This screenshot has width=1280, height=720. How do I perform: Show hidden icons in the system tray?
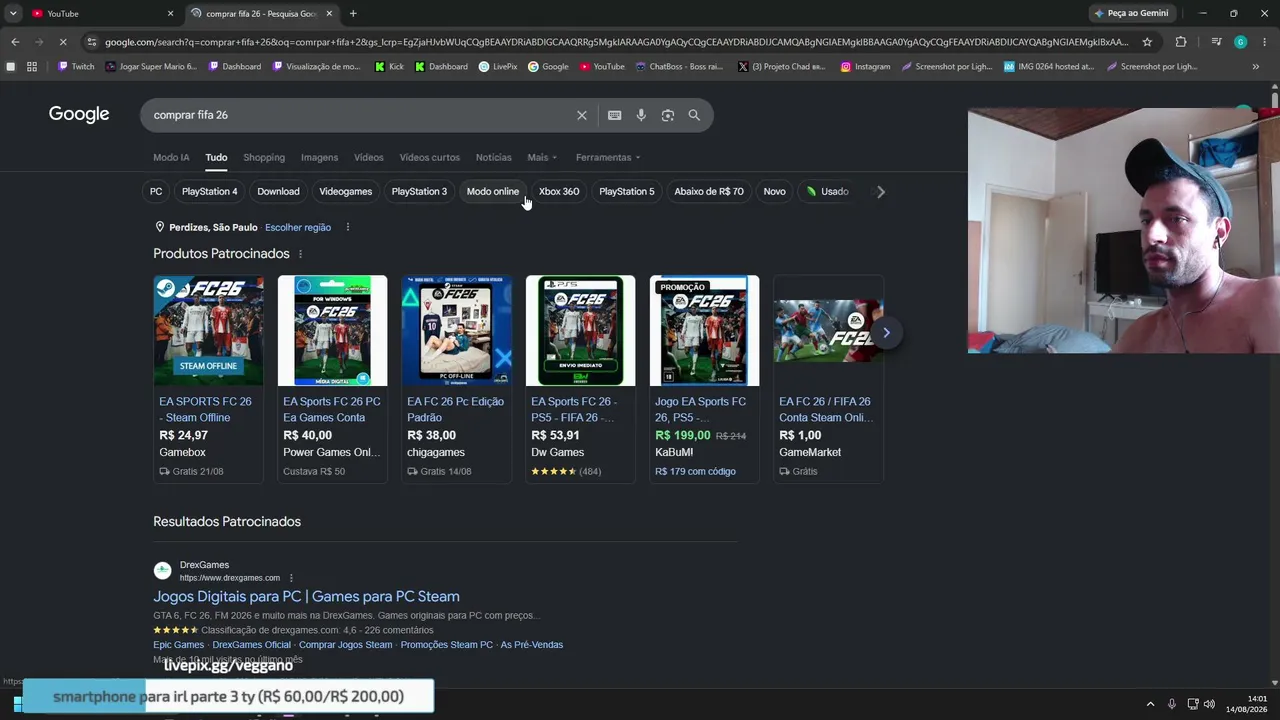coord(1150,703)
